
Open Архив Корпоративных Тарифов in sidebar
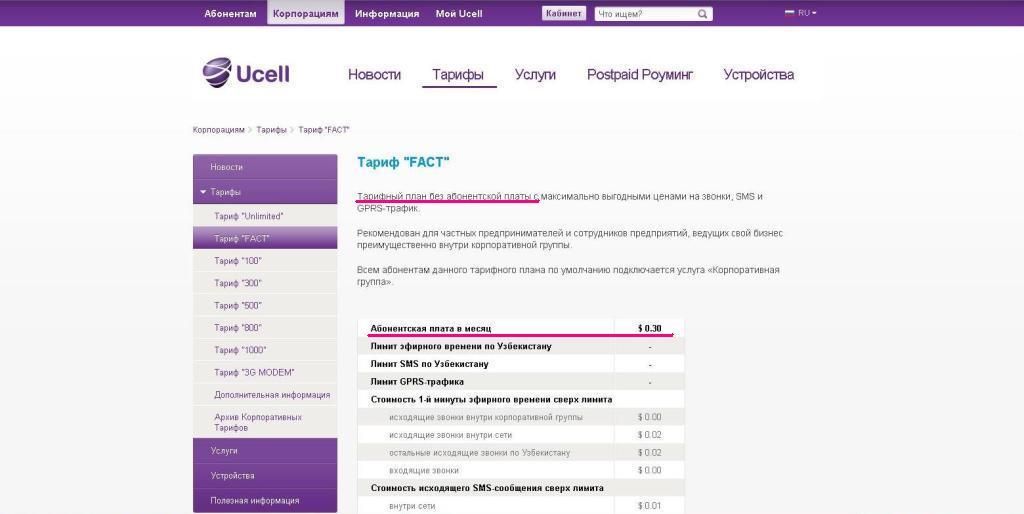pyautogui.click(x=265, y=422)
